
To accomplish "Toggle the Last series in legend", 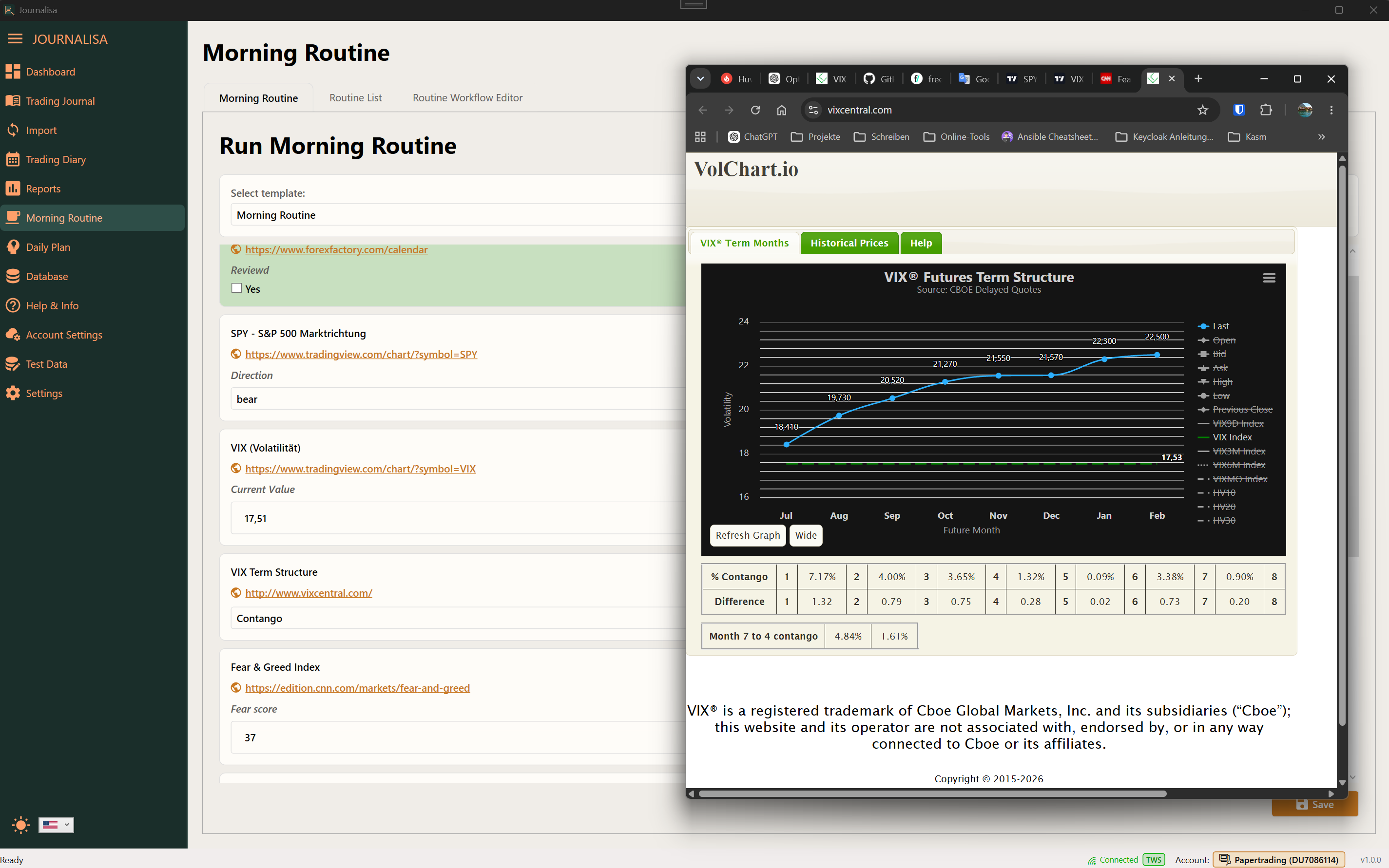I will (x=1213, y=326).
